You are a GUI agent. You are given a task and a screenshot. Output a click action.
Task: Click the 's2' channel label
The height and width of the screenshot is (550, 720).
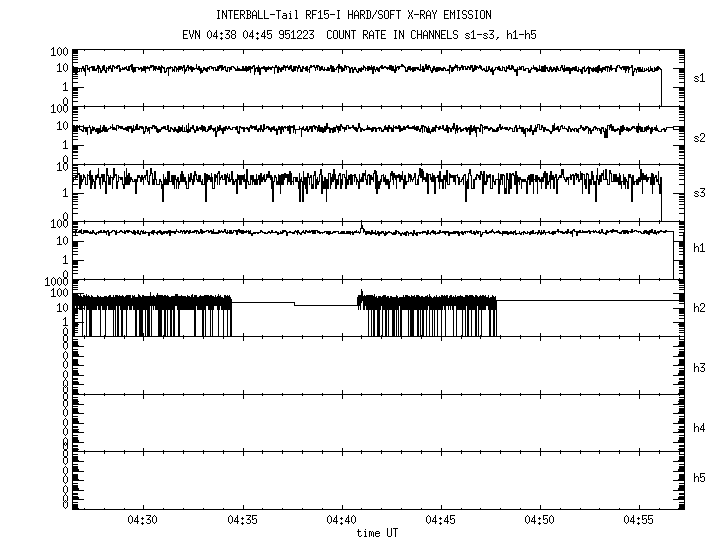pos(699,138)
